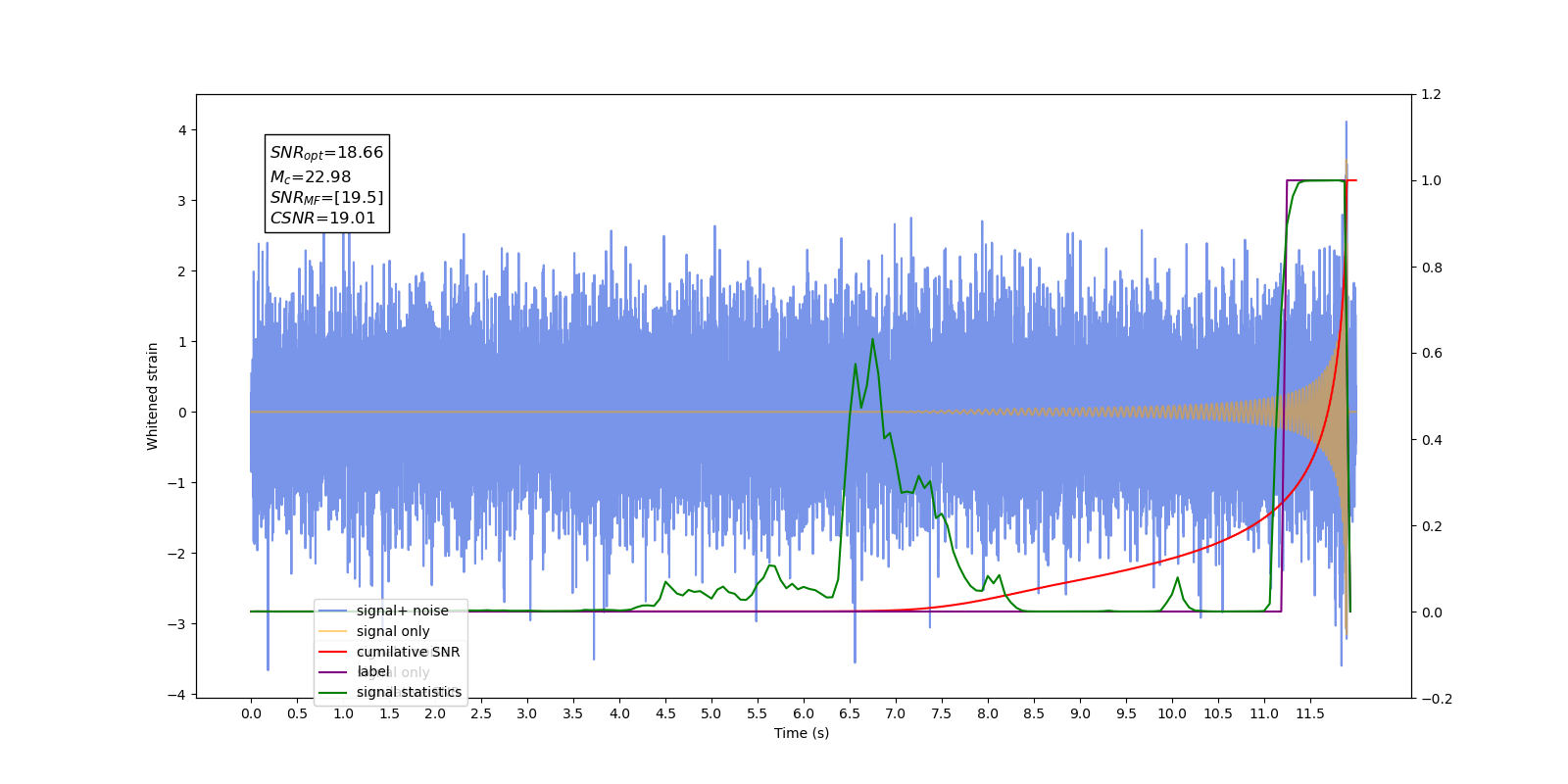Click the blue line sample in legend

(333, 611)
